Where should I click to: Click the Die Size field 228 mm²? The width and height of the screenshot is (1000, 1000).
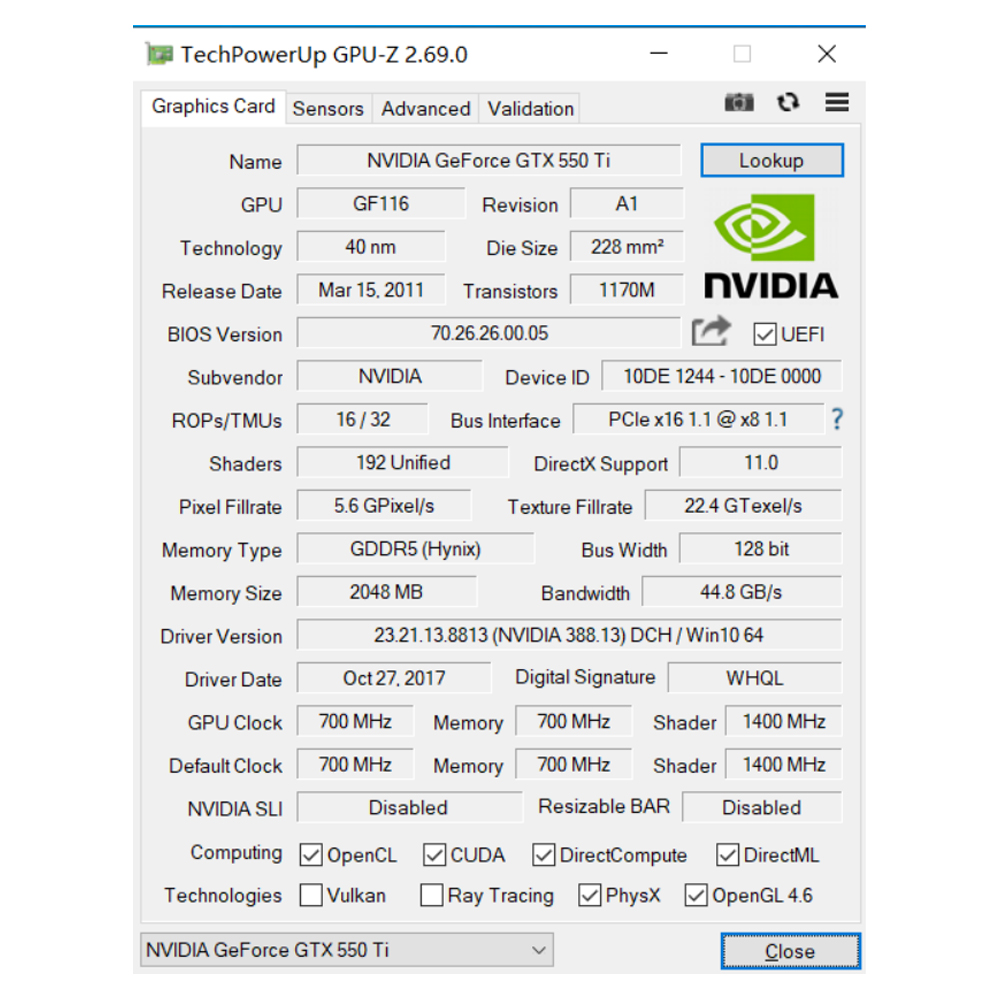coord(626,247)
